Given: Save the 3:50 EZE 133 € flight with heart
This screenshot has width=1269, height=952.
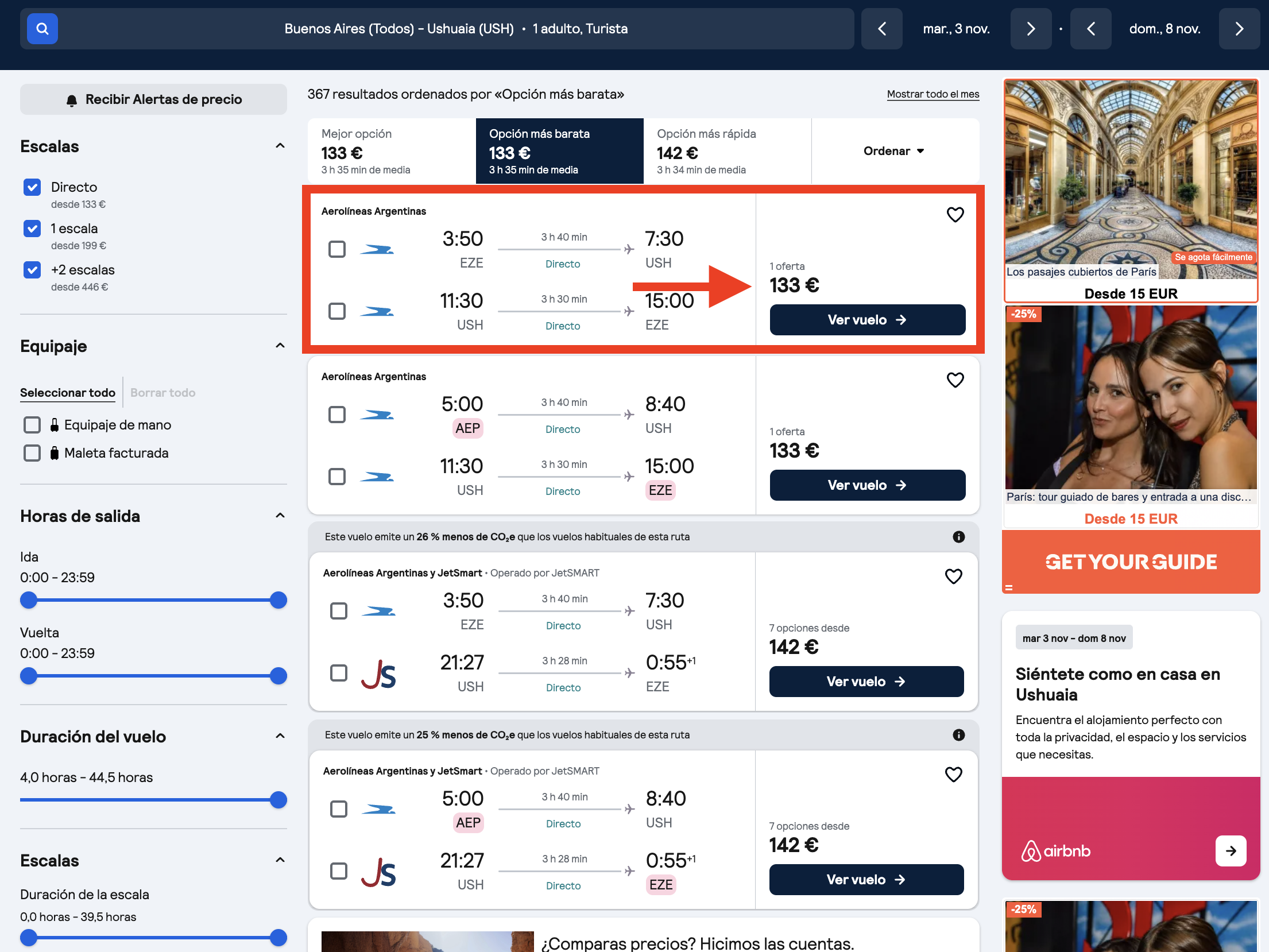Looking at the screenshot, I should pos(955,215).
